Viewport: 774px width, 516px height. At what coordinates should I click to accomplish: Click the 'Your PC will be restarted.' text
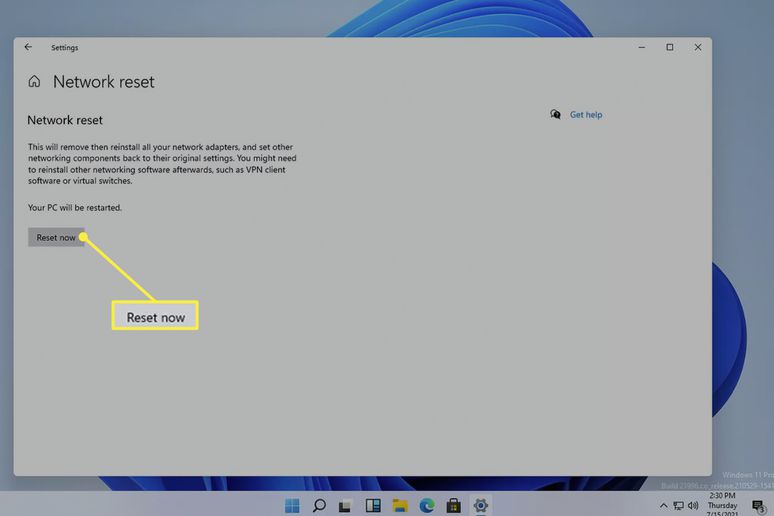pyautogui.click(x=75, y=208)
